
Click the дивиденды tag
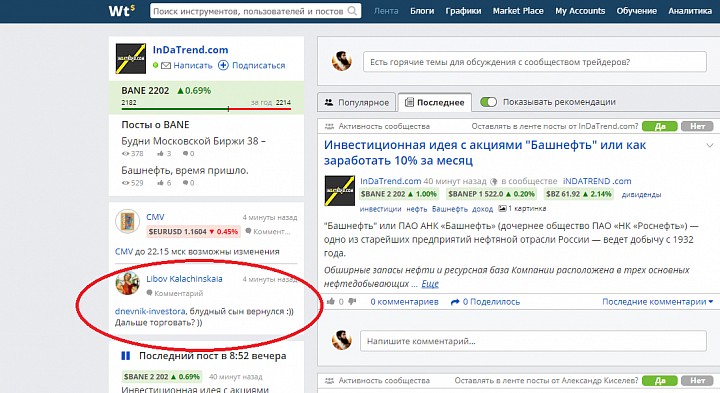pyautogui.click(x=641, y=195)
